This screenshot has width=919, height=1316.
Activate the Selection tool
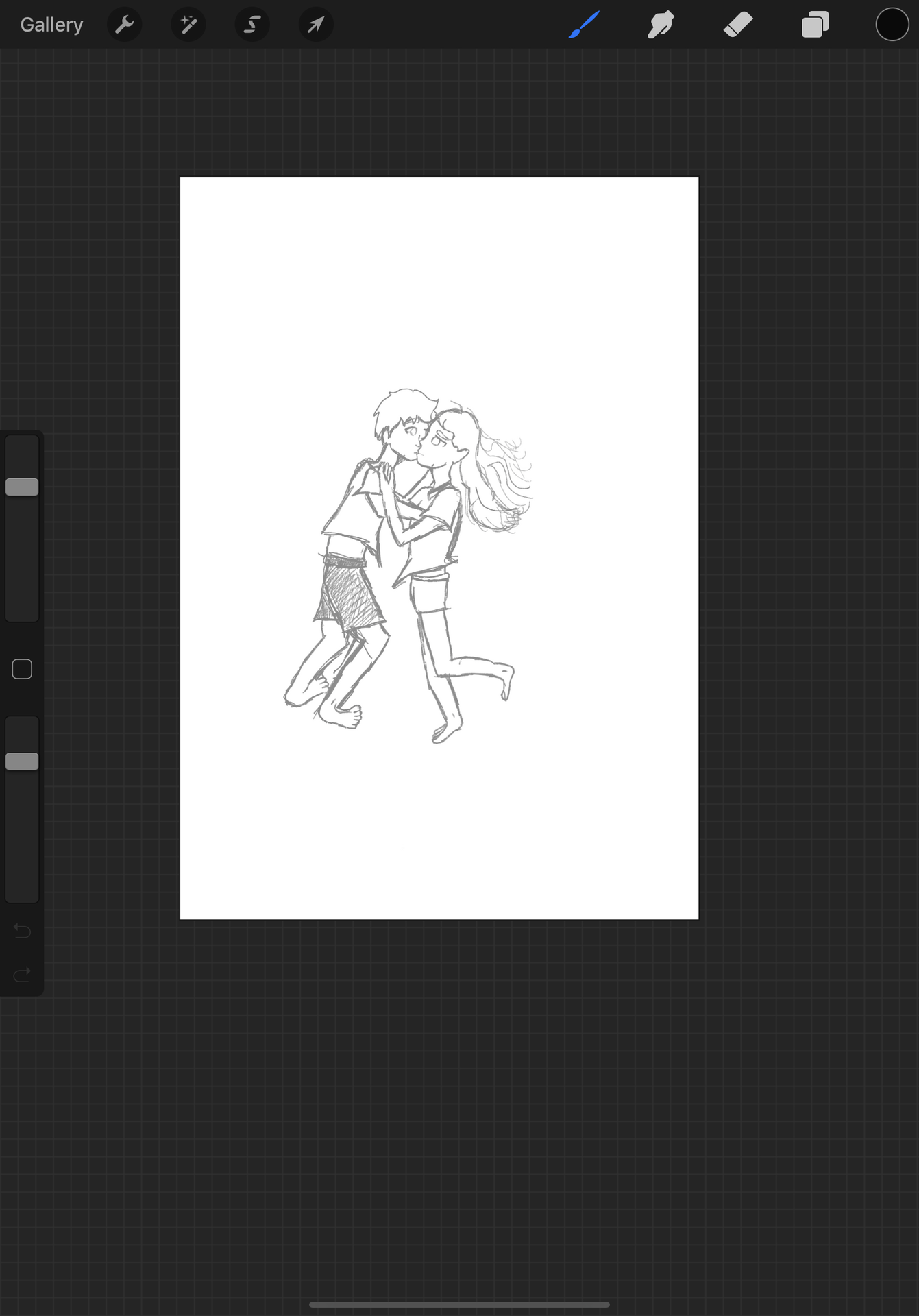(x=252, y=25)
